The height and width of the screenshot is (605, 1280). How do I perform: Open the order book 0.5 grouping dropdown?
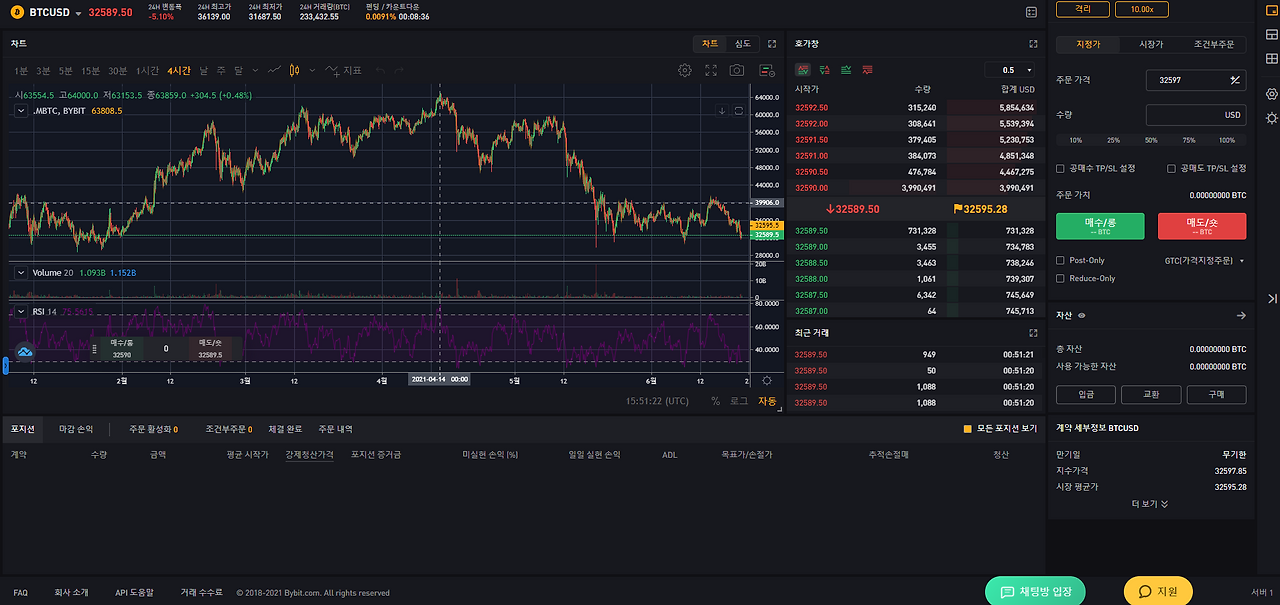(1010, 70)
